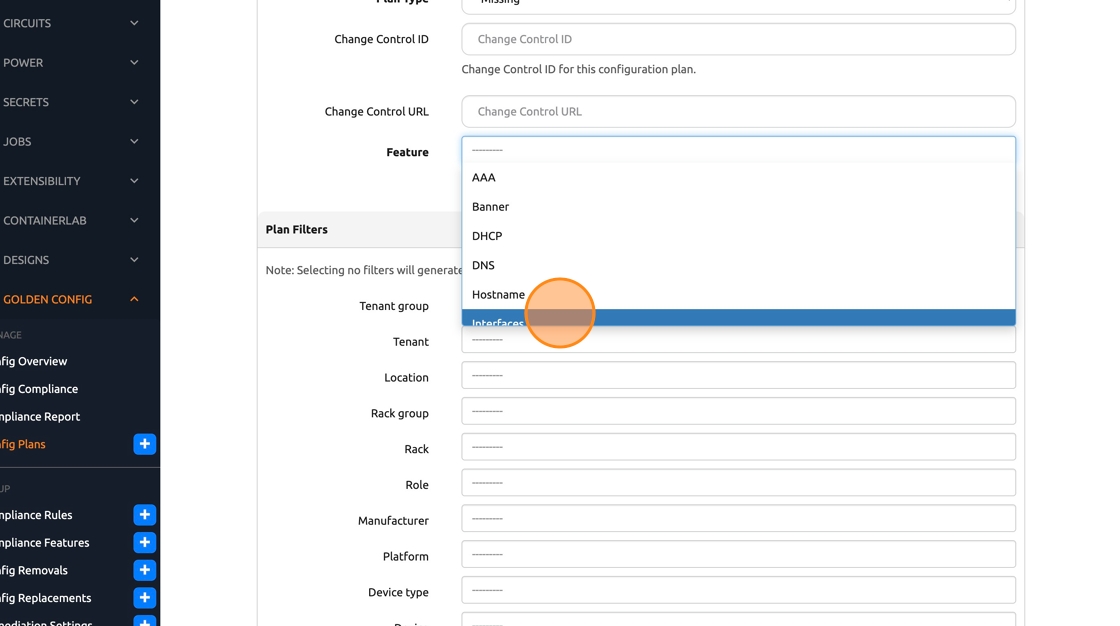
Task: Expand the Containerlab sidebar section
Action: coord(134,220)
